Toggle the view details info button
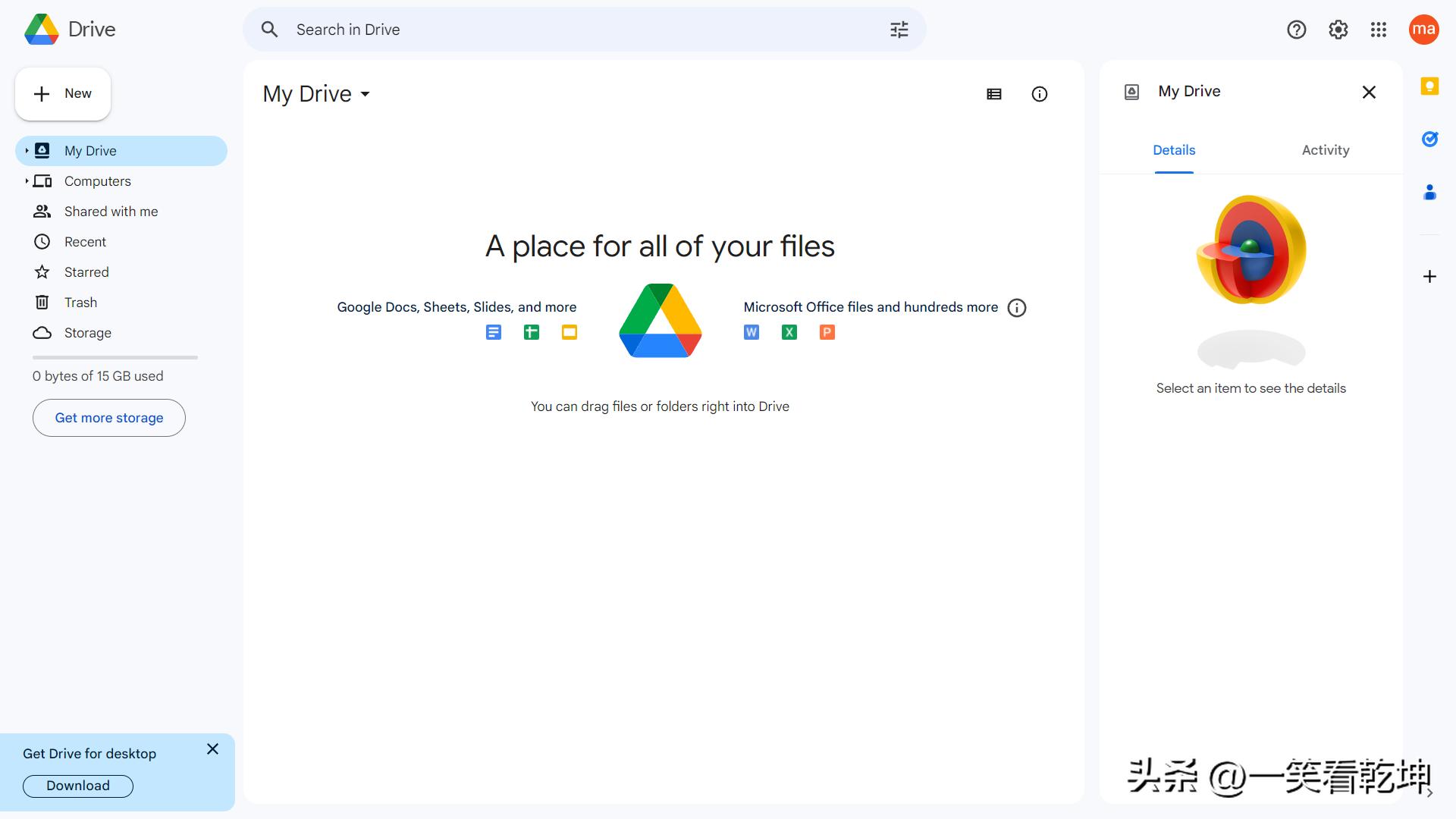The image size is (1456, 819). [1039, 94]
